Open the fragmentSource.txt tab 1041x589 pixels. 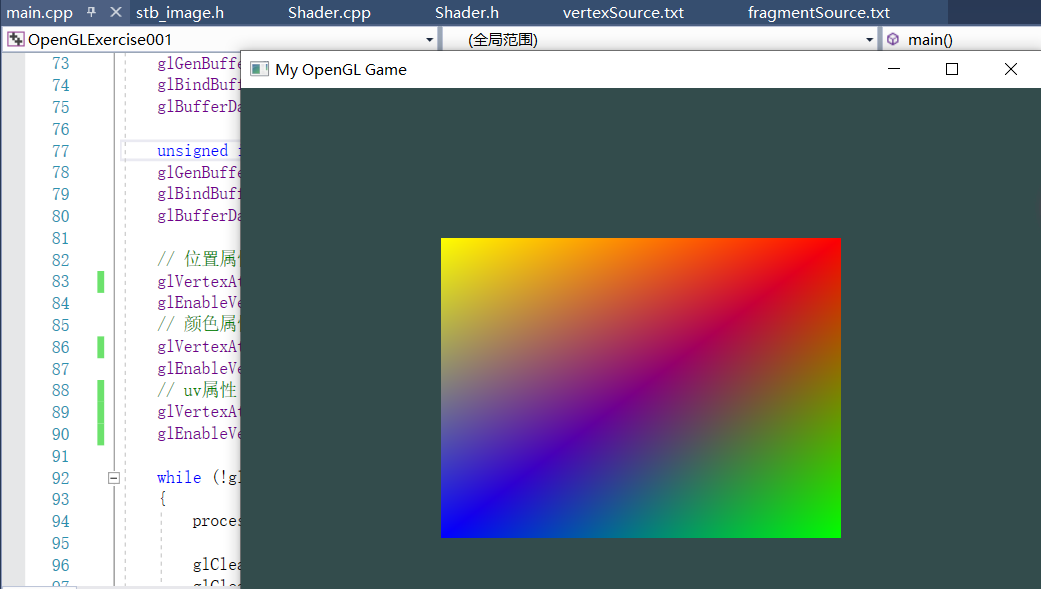(x=819, y=13)
